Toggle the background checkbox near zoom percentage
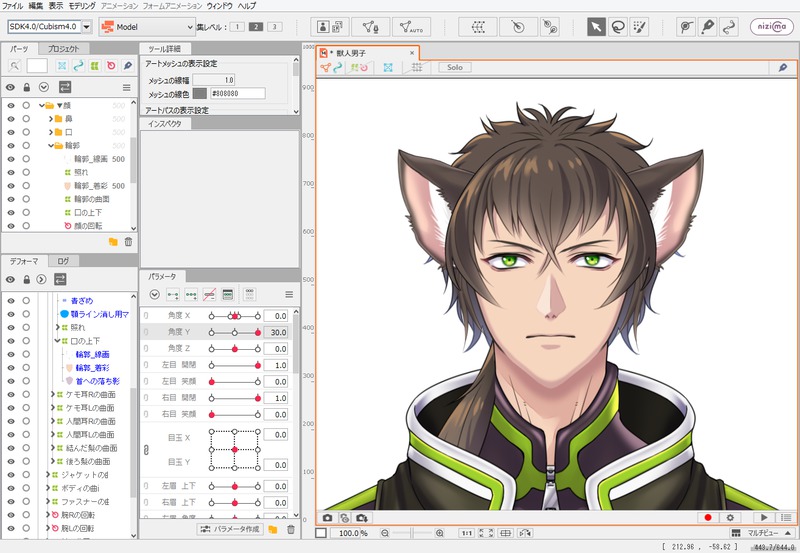This screenshot has height=553, width=800. coord(320,533)
